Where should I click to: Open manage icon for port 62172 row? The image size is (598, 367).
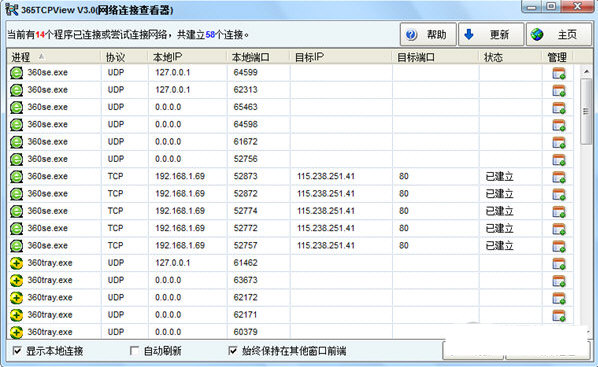(x=559, y=298)
